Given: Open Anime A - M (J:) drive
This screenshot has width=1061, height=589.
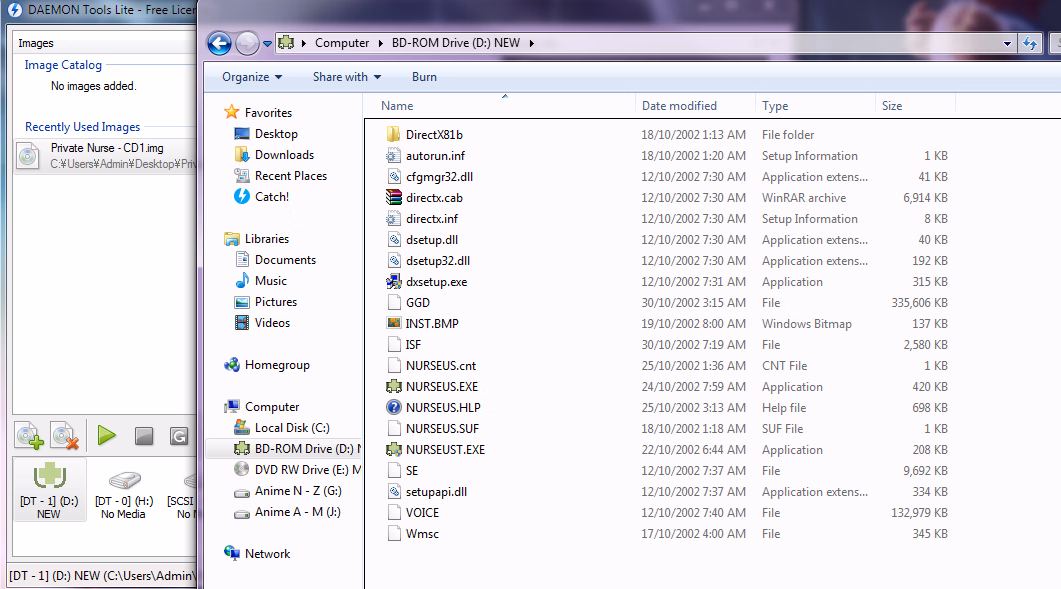Looking at the screenshot, I should pyautogui.click(x=297, y=511).
